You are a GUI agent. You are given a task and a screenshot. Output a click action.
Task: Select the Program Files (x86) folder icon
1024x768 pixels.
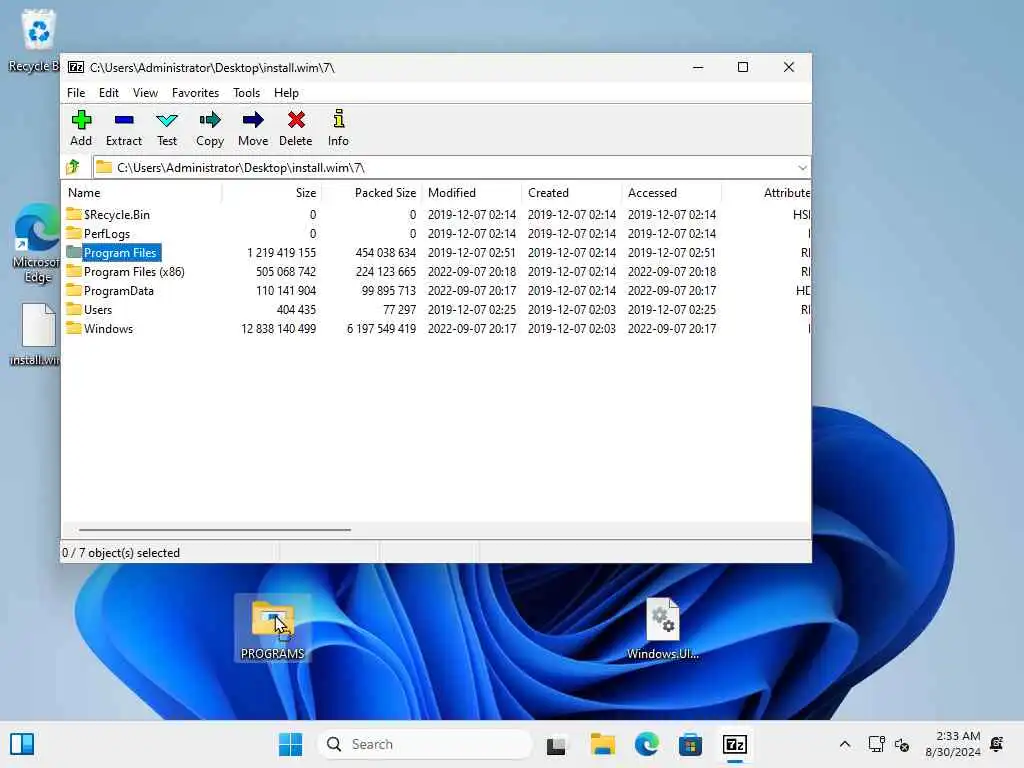click(x=74, y=271)
